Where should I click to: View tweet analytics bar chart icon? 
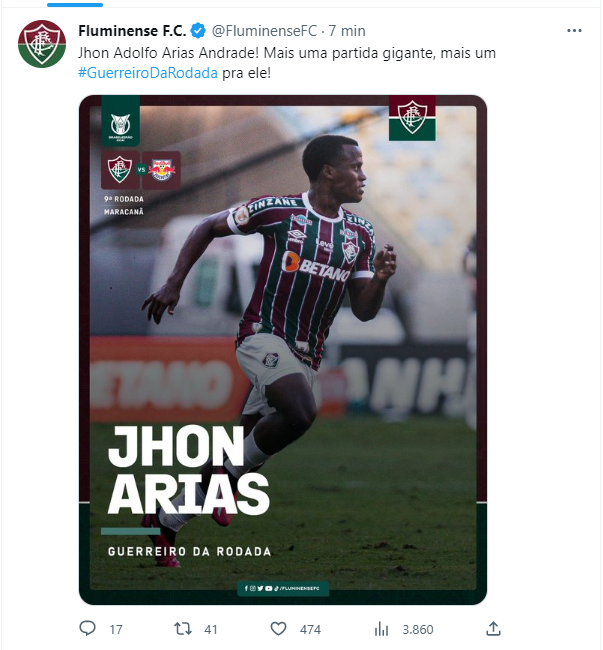click(381, 629)
